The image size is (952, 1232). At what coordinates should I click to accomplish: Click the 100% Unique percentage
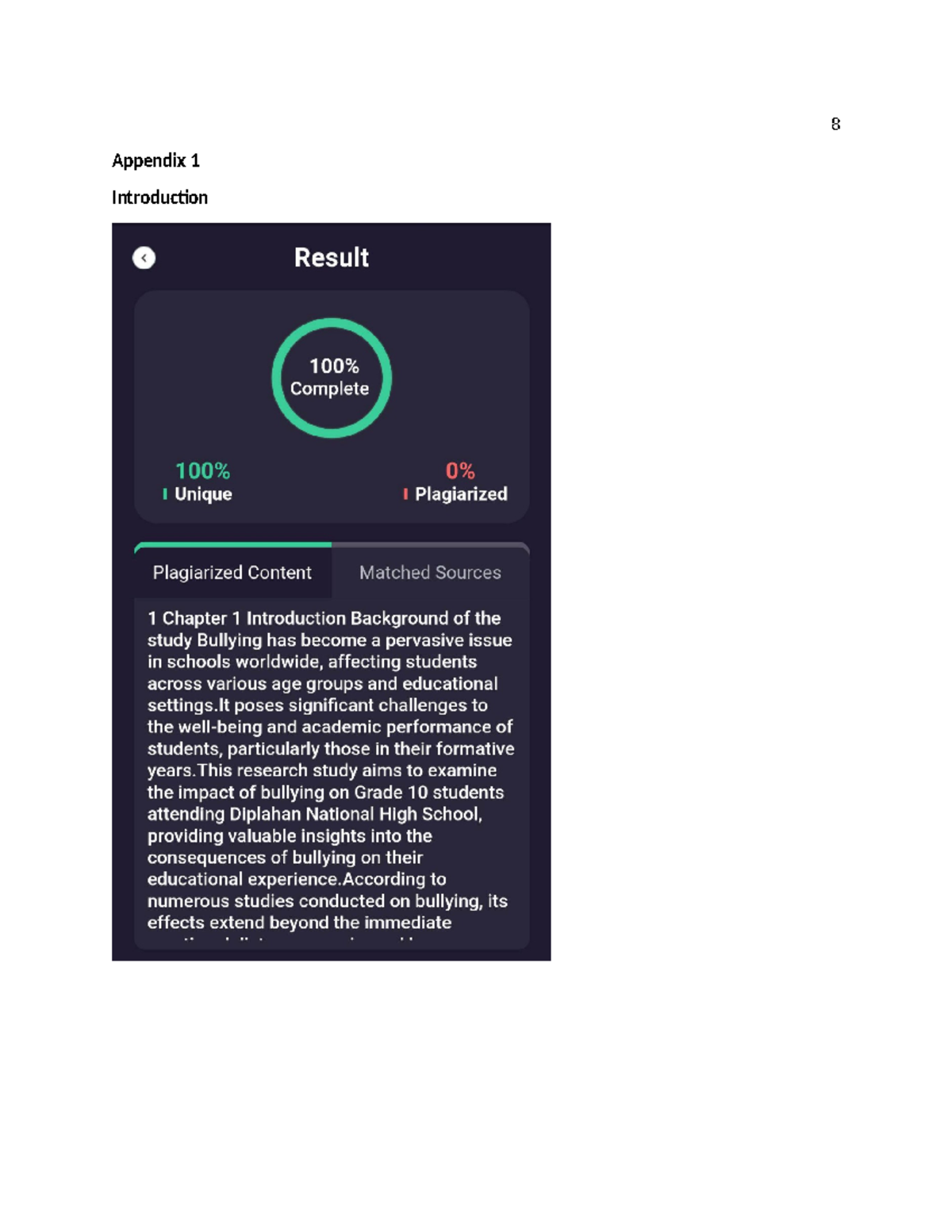tap(202, 470)
